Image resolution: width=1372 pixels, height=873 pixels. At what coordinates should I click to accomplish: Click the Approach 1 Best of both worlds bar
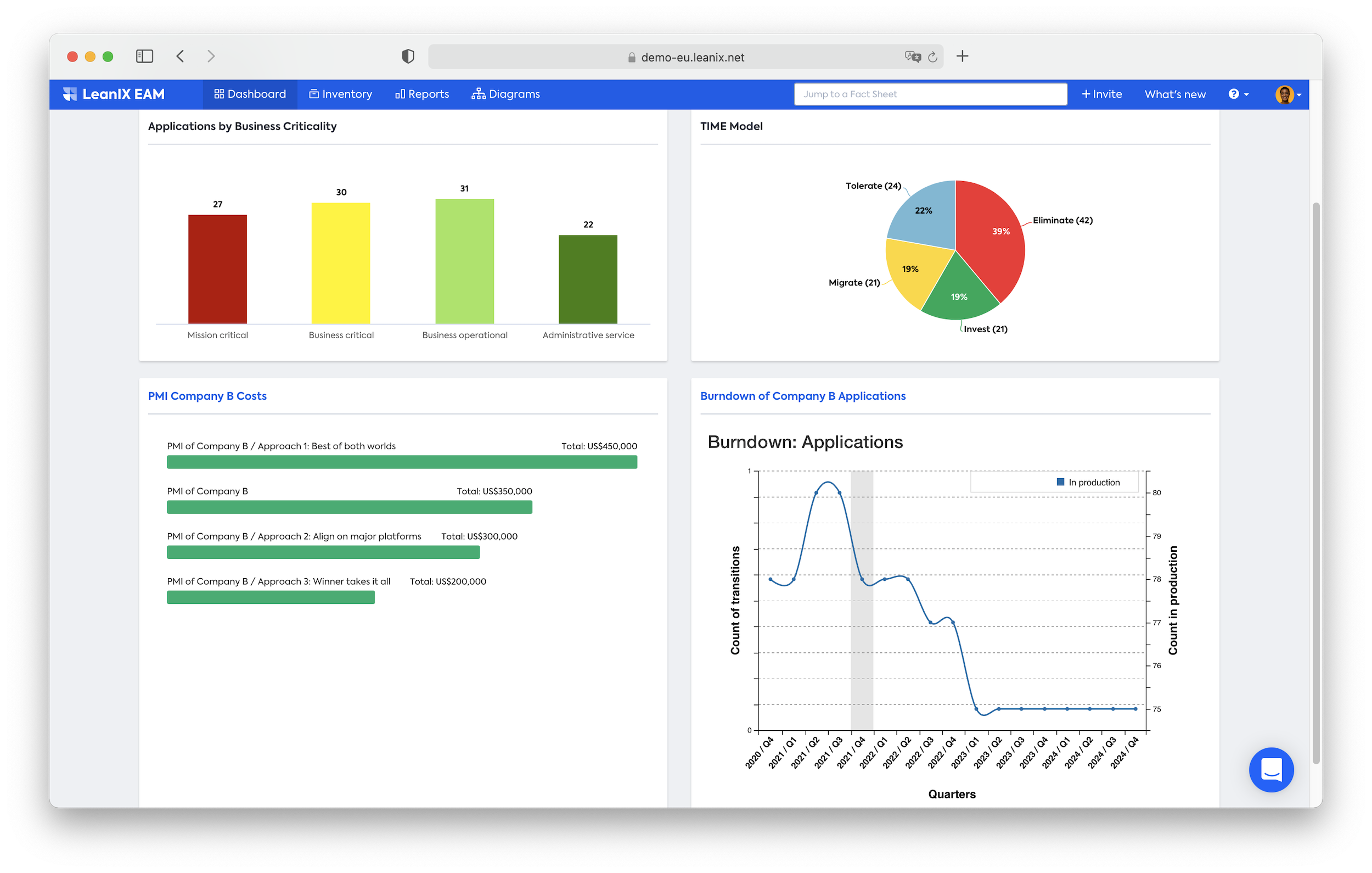(402, 462)
